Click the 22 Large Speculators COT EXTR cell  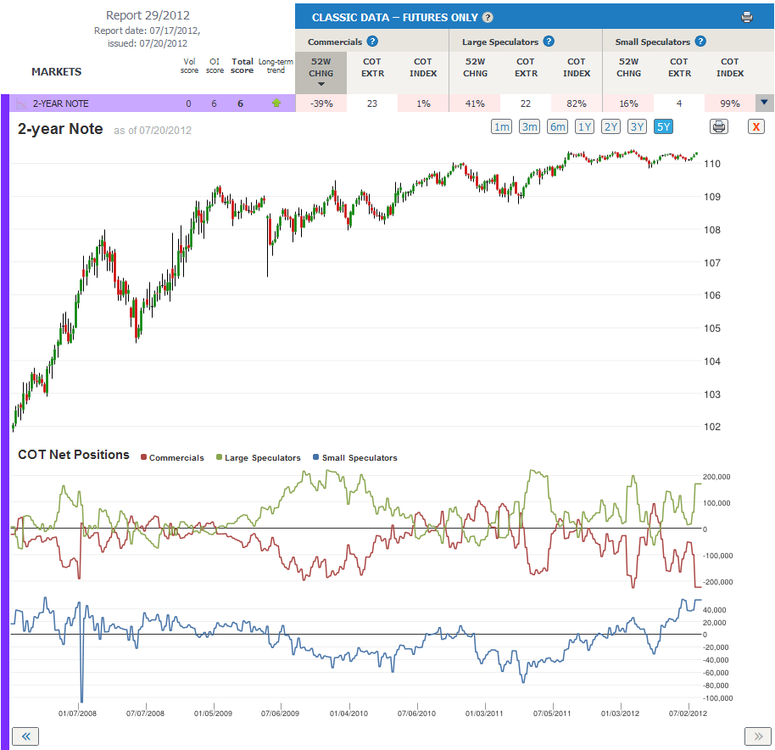525,103
